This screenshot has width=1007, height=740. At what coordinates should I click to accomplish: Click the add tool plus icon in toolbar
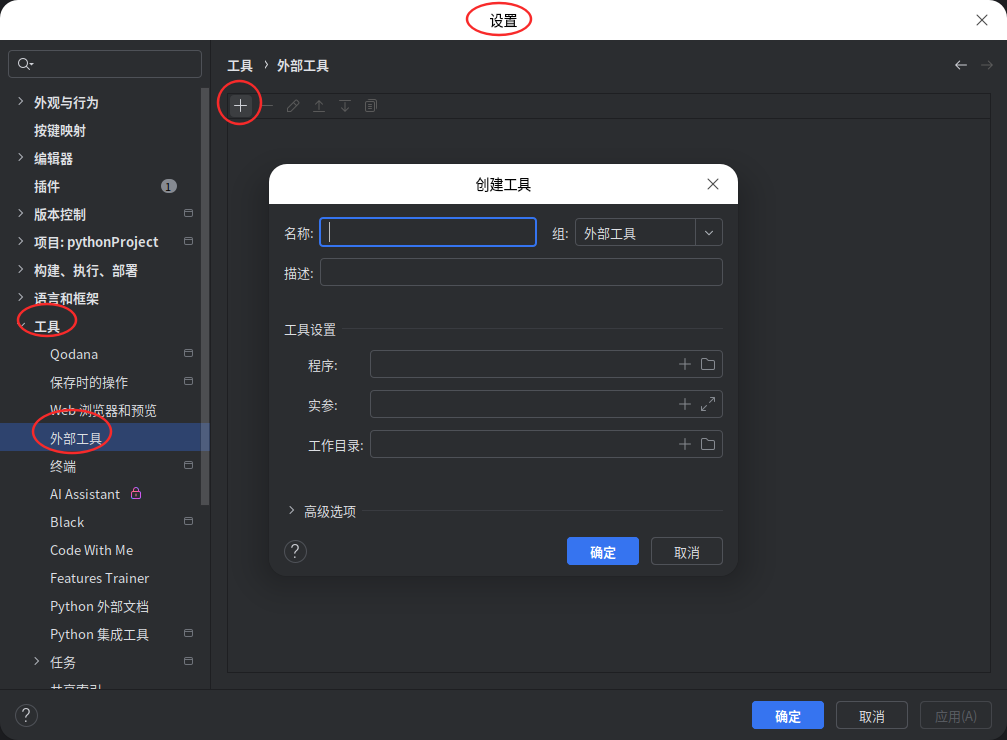click(x=240, y=106)
